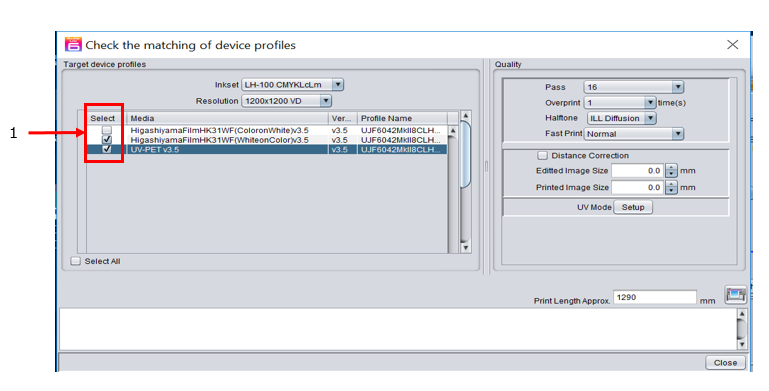Decrease Printed Image Size with down stepper
The width and height of the screenshot is (769, 391).
[671, 191]
